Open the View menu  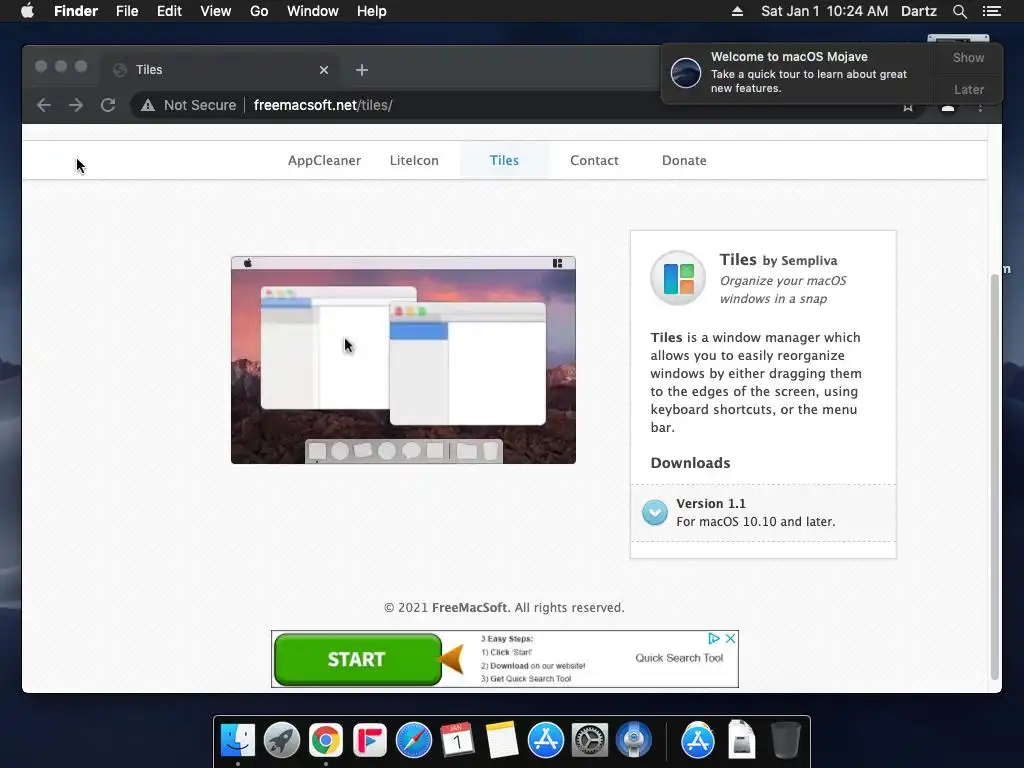216,11
